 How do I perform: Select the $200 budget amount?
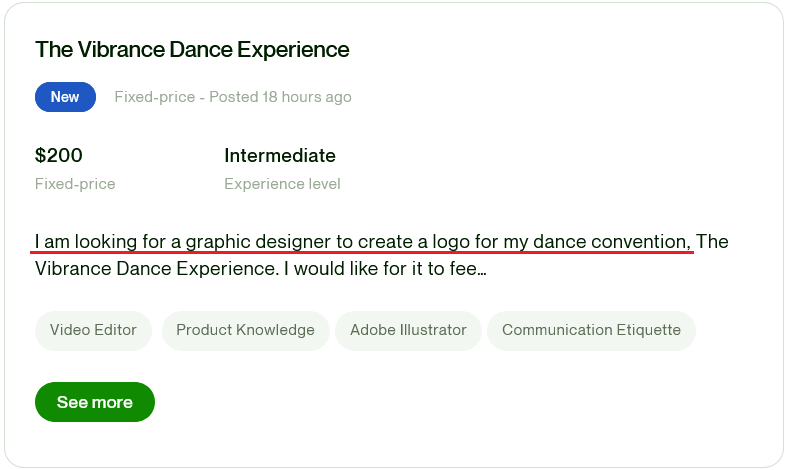point(59,156)
